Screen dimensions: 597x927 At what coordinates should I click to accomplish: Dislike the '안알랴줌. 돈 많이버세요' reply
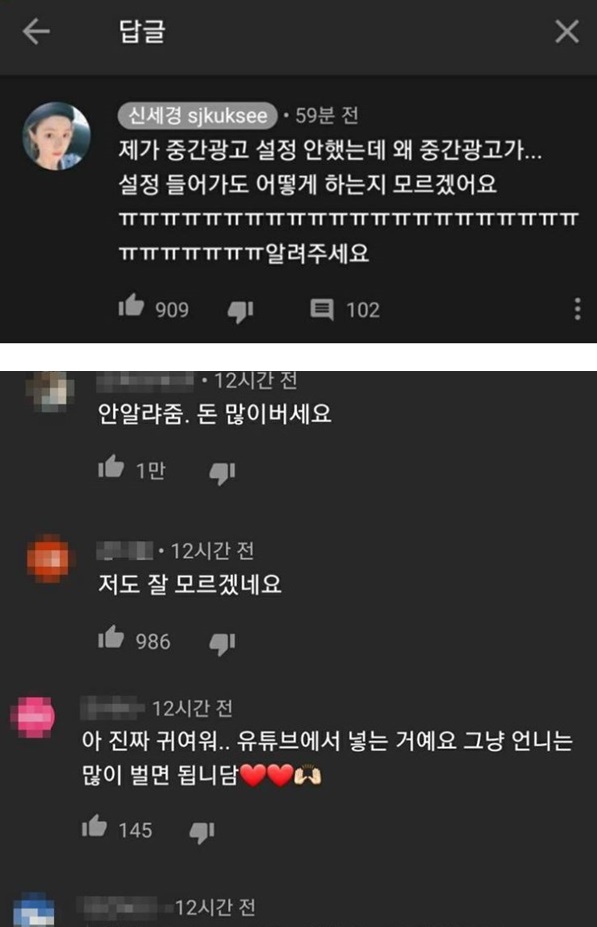[x=222, y=473]
